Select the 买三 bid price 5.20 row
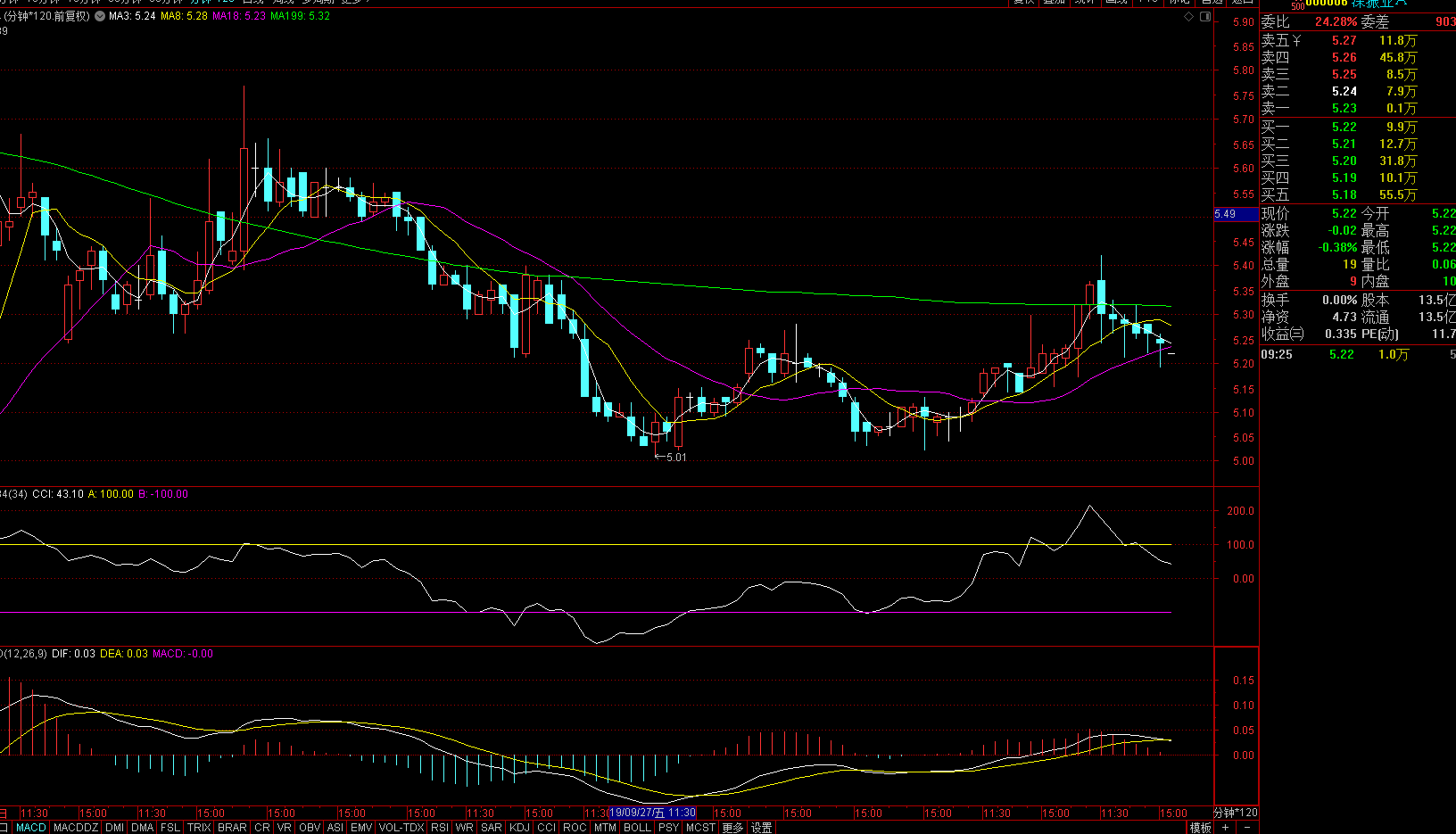 [x=1357, y=161]
